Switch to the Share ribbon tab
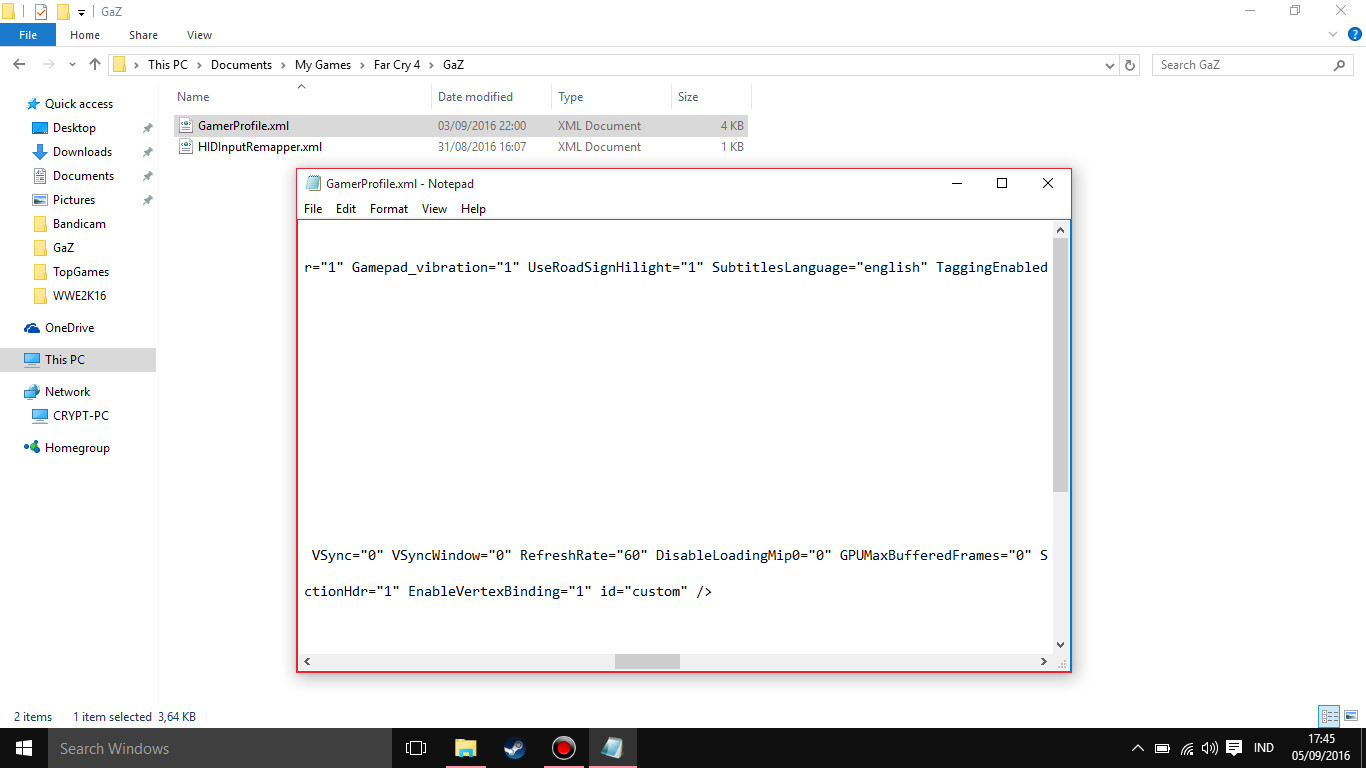Image resolution: width=1366 pixels, height=768 pixels. click(142, 34)
